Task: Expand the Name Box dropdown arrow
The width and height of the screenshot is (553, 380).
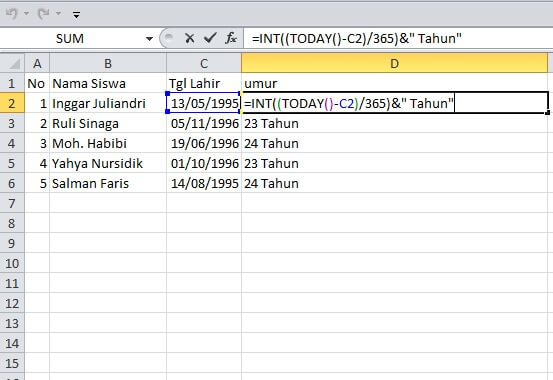Action: click(x=150, y=38)
